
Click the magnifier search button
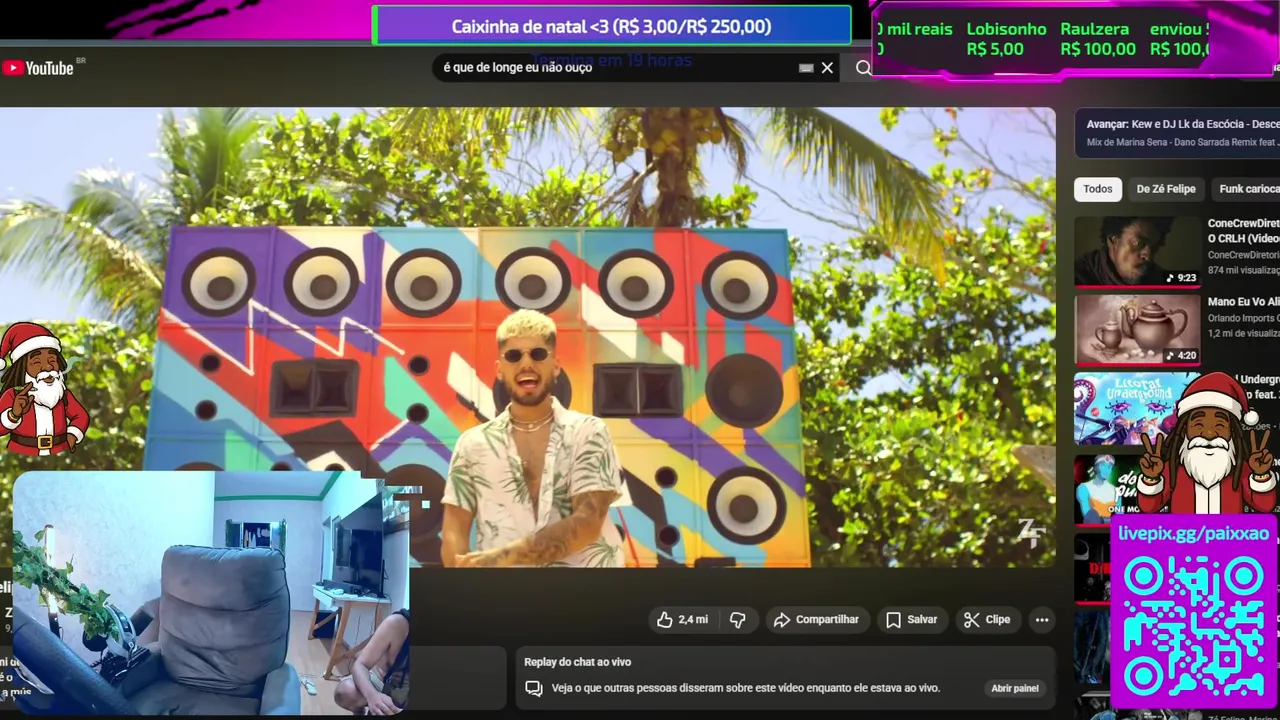862,68
